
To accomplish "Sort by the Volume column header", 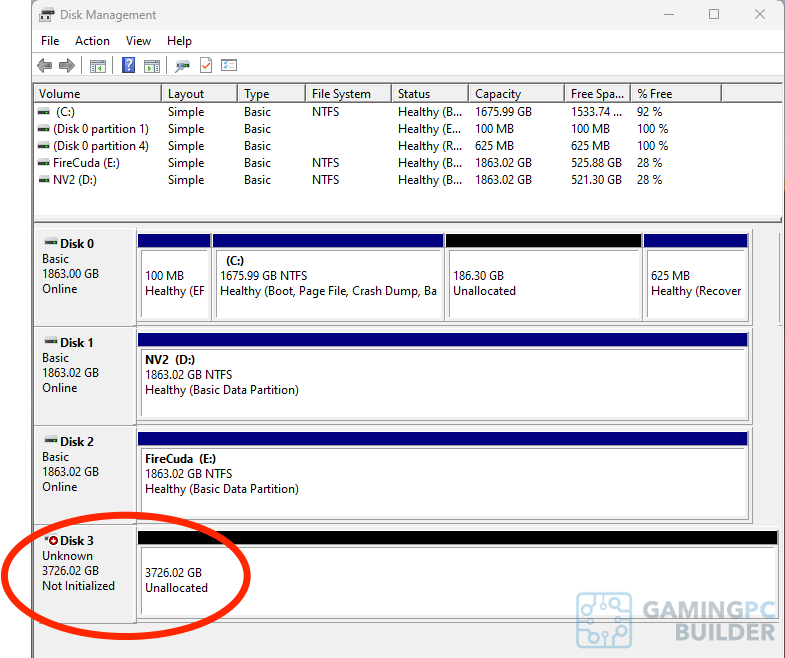I will point(98,94).
